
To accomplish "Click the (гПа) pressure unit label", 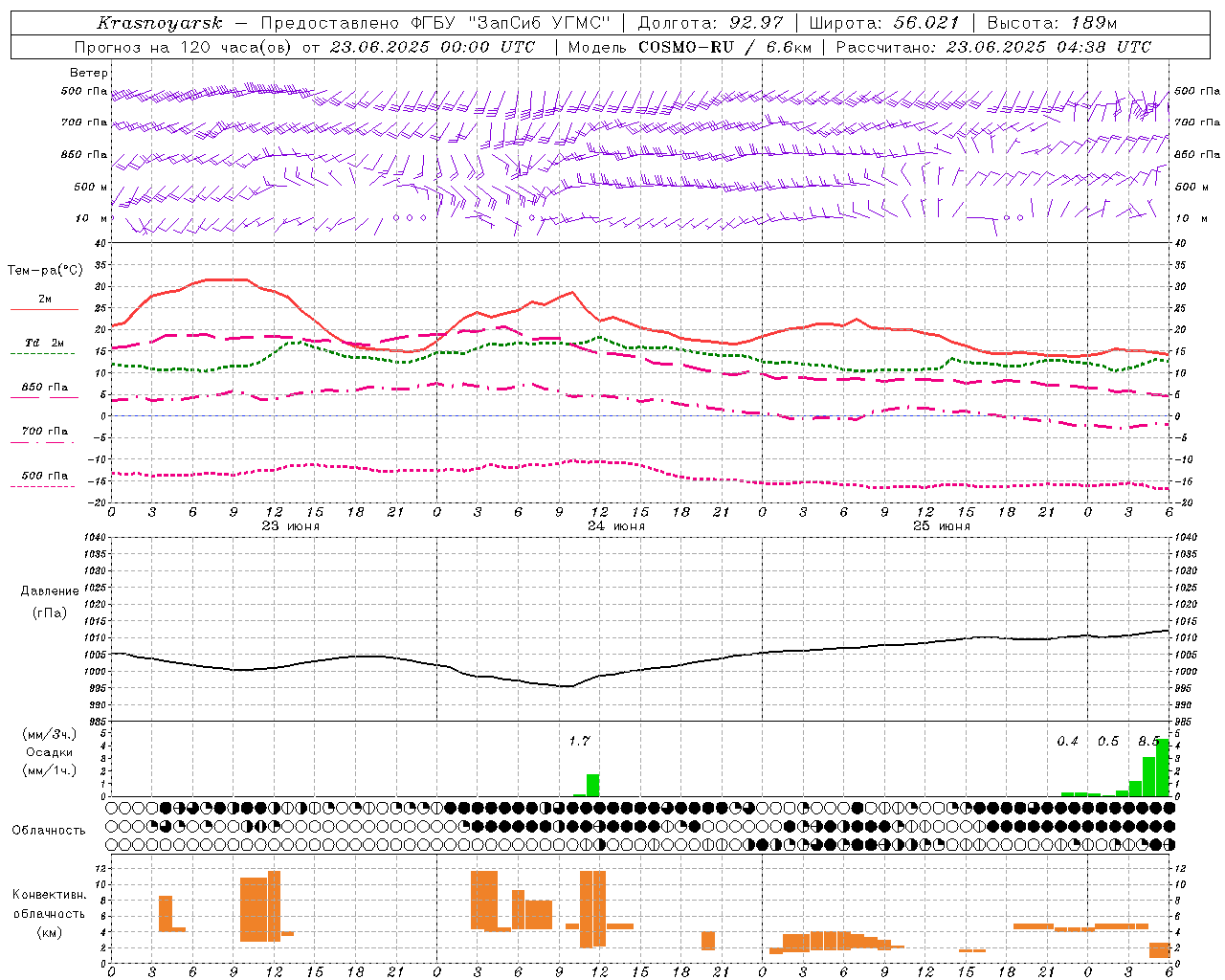I will (50, 613).
